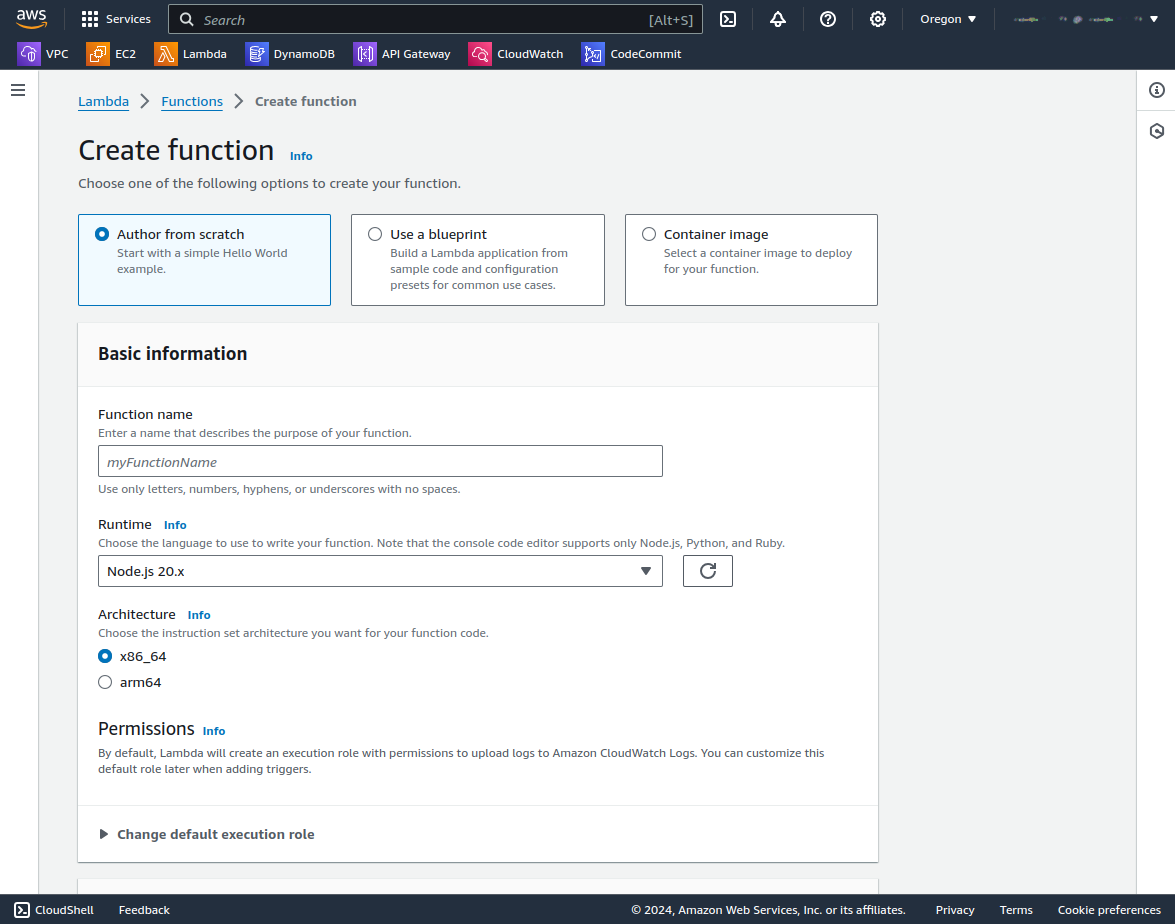Open the Architecture Info link
1175x924 pixels.
[199, 615]
